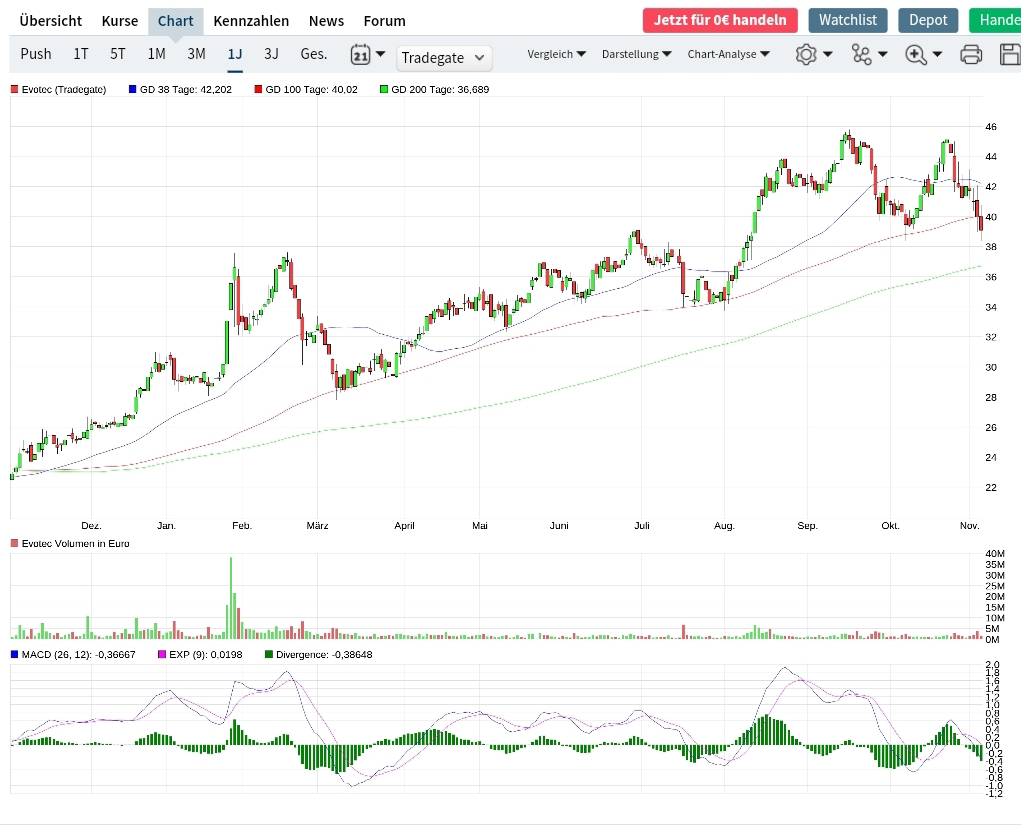Viewport: 1021px width, 825px height.
Task: Select 3J timeframe
Action: coord(272,53)
